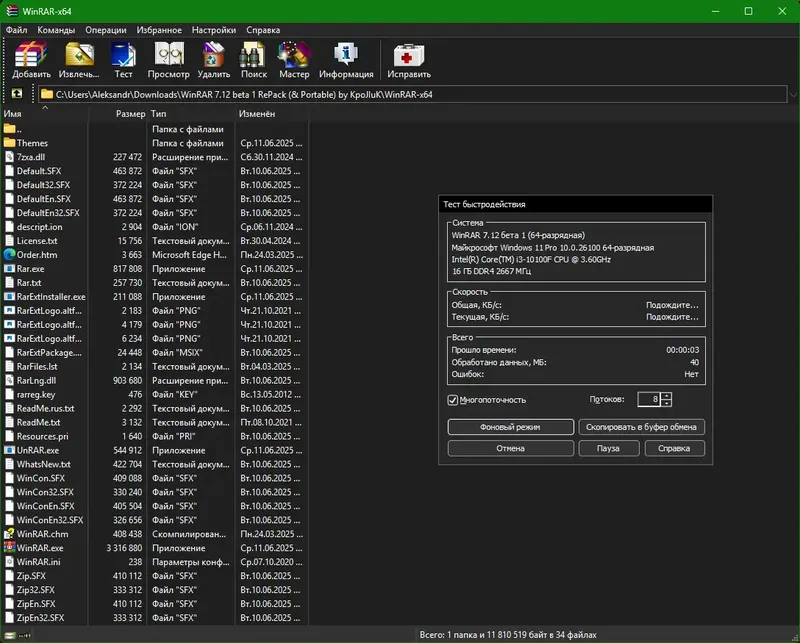Sort files by the Размер column header
This screenshot has width=800, height=643.
click(130, 114)
